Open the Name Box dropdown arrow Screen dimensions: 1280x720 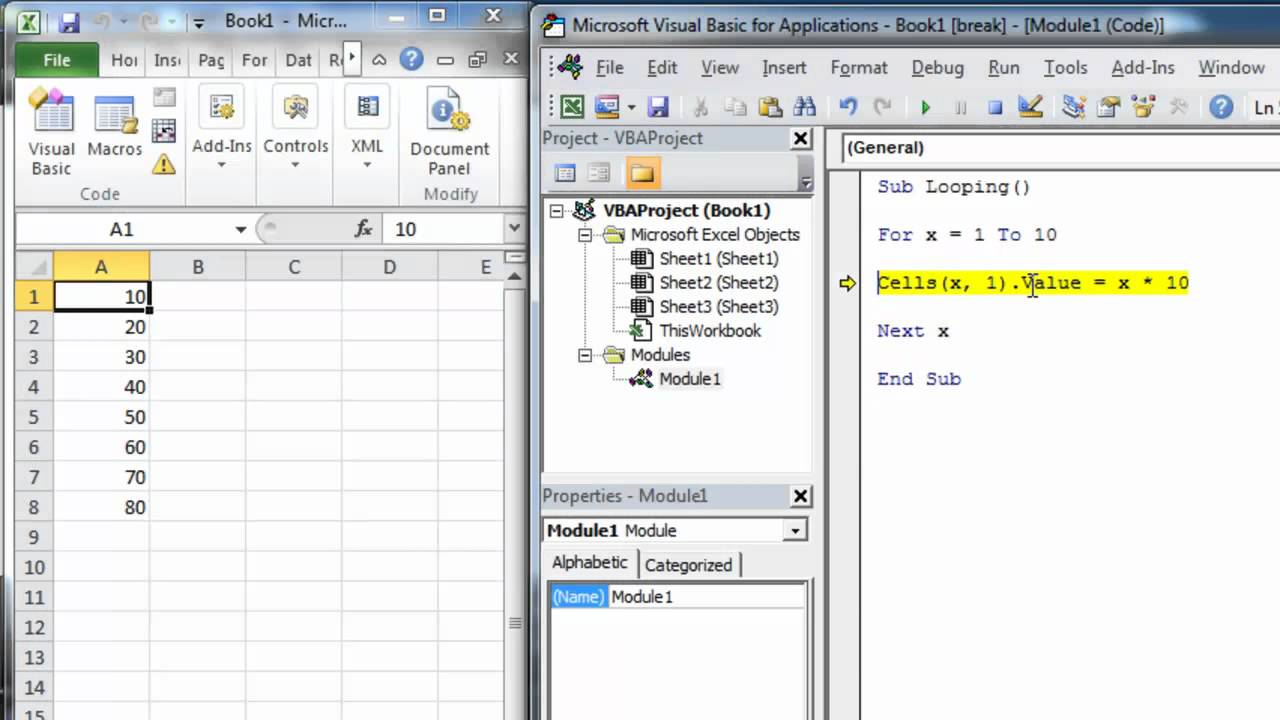[x=240, y=230]
